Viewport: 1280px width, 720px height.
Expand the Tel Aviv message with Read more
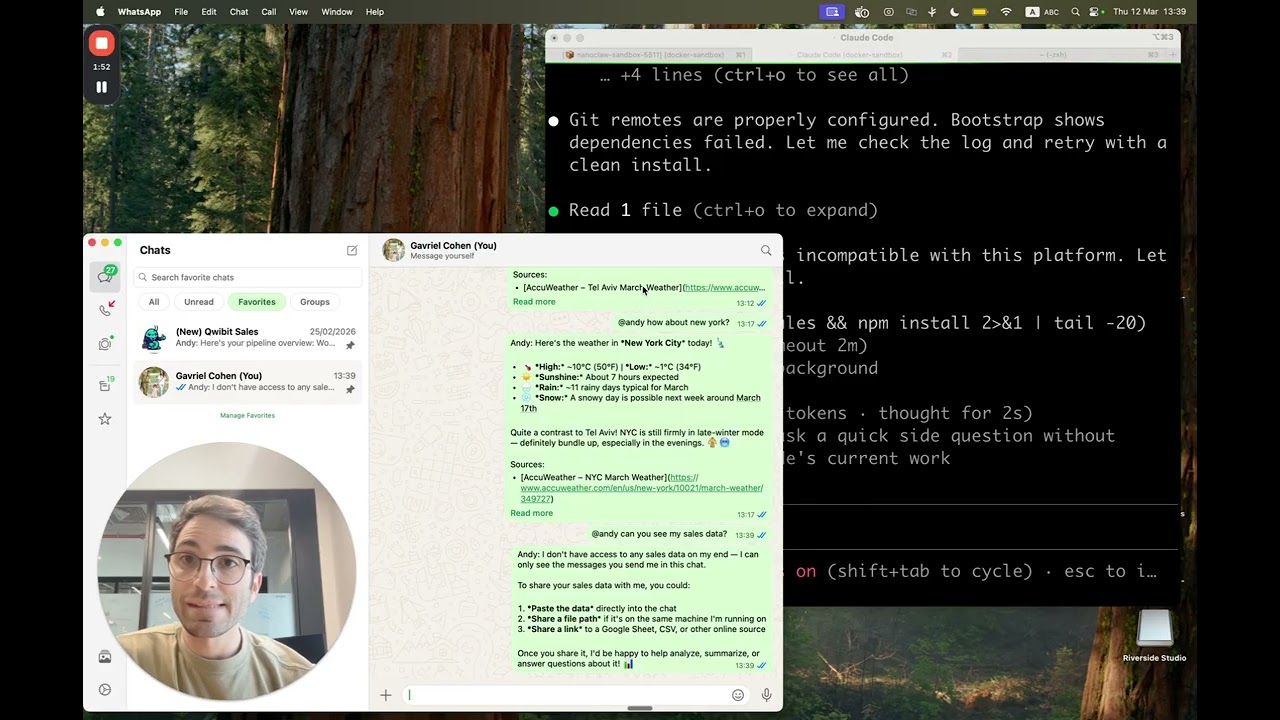pos(534,302)
